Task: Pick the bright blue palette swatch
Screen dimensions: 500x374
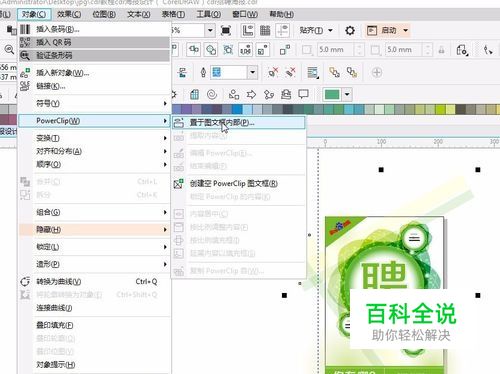Action: click(237, 109)
